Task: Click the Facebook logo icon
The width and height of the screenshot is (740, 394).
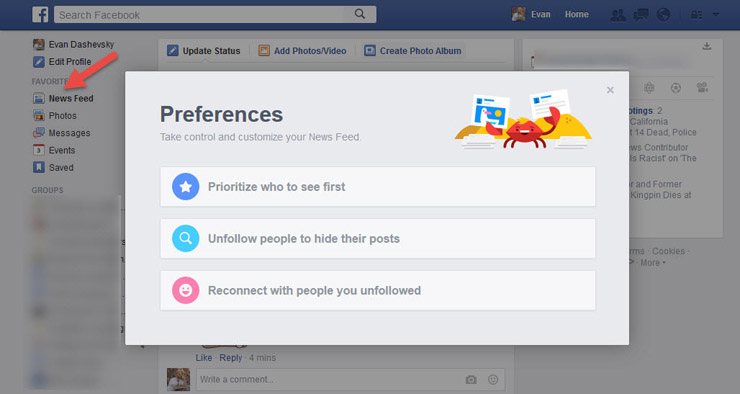Action: [40, 15]
